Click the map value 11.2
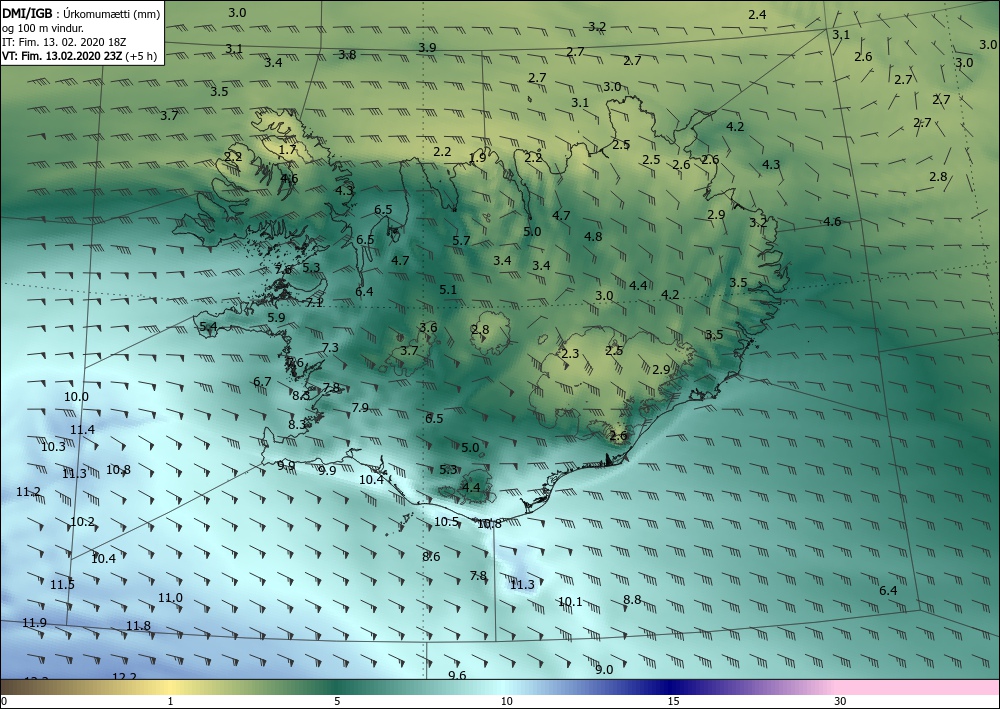The width and height of the screenshot is (1000, 709). tap(28, 492)
